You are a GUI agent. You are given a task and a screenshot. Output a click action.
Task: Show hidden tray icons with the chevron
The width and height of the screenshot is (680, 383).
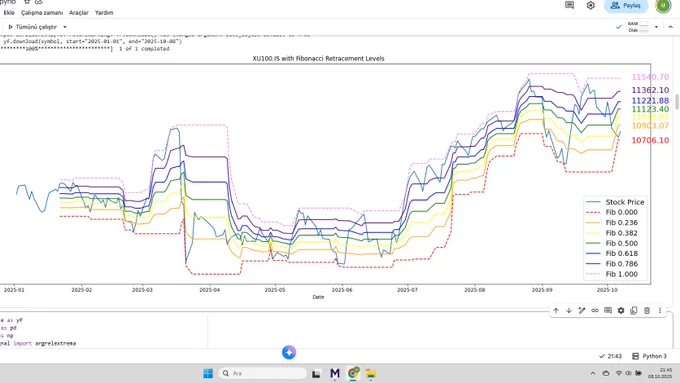tap(593, 373)
